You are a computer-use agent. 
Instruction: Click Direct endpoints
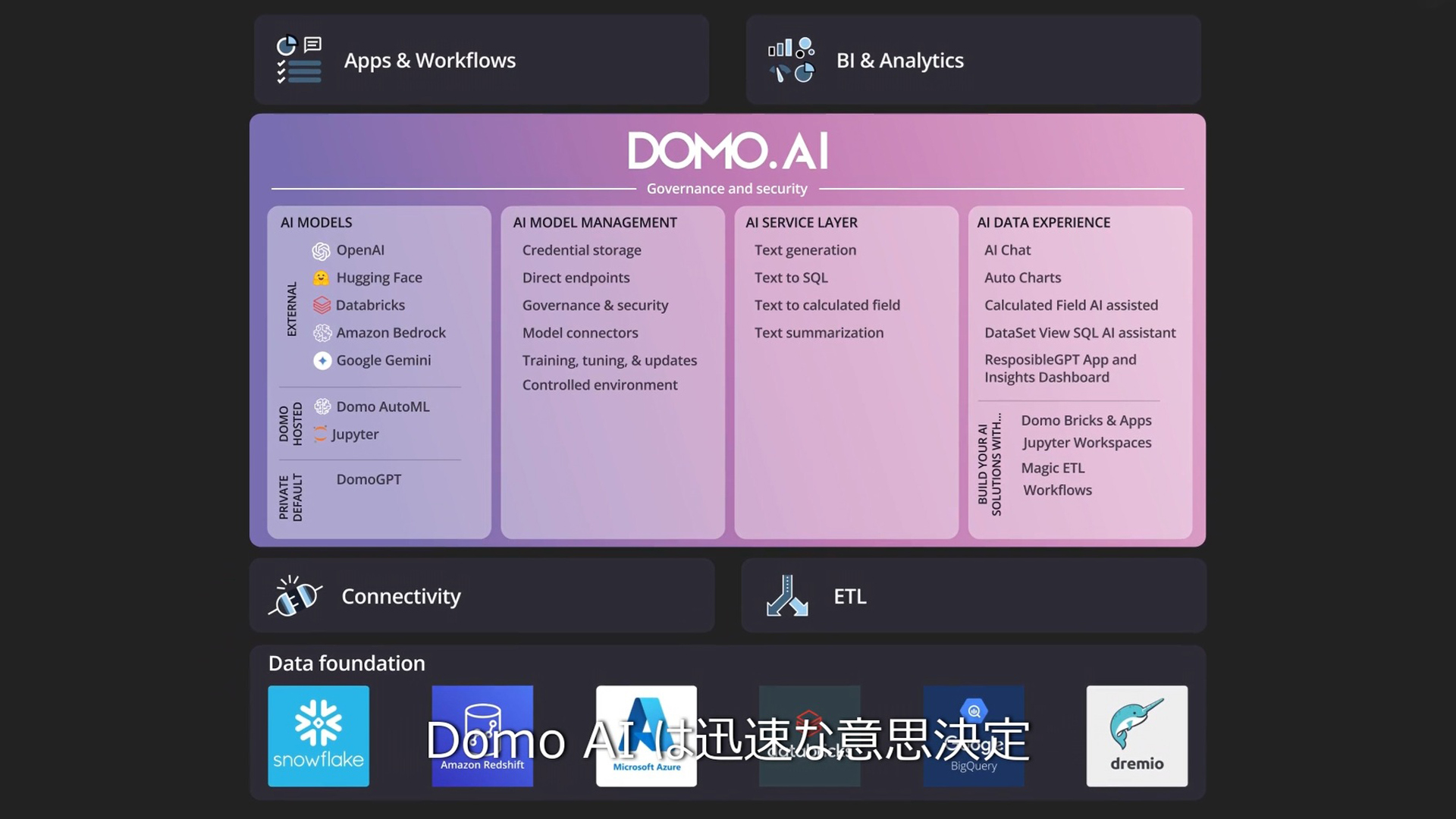click(576, 278)
